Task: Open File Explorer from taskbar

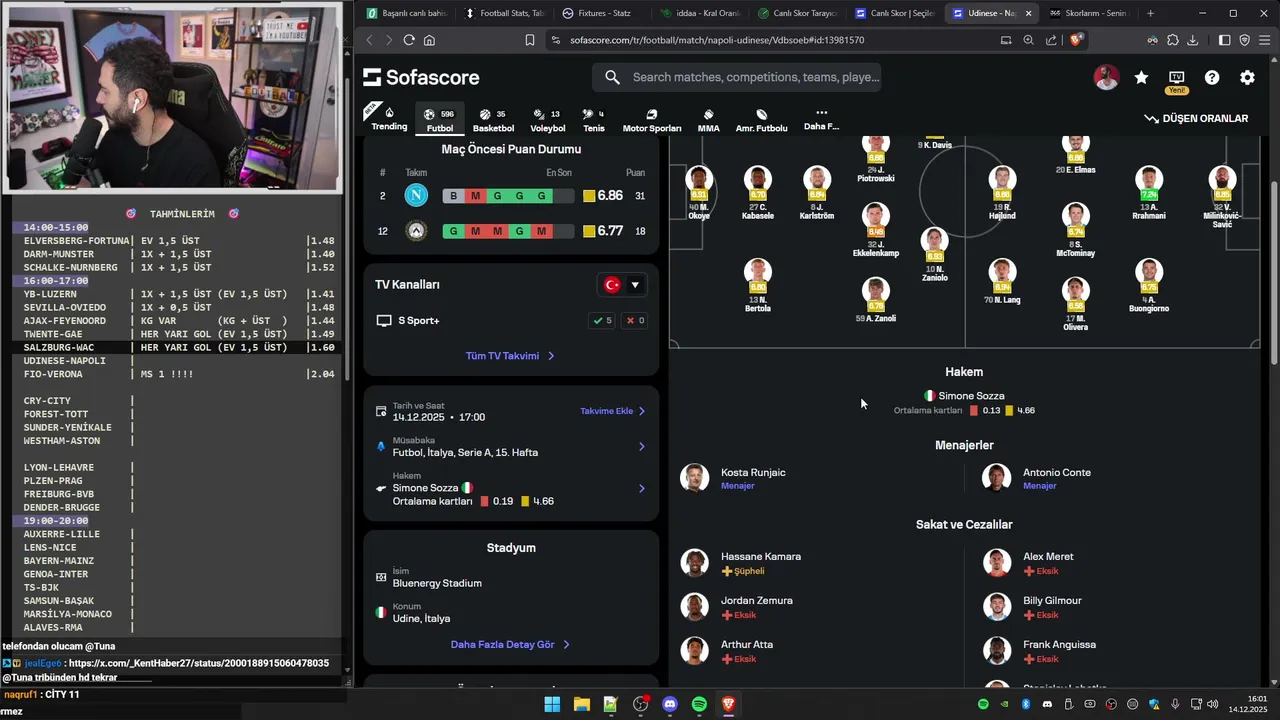Action: tap(581, 704)
